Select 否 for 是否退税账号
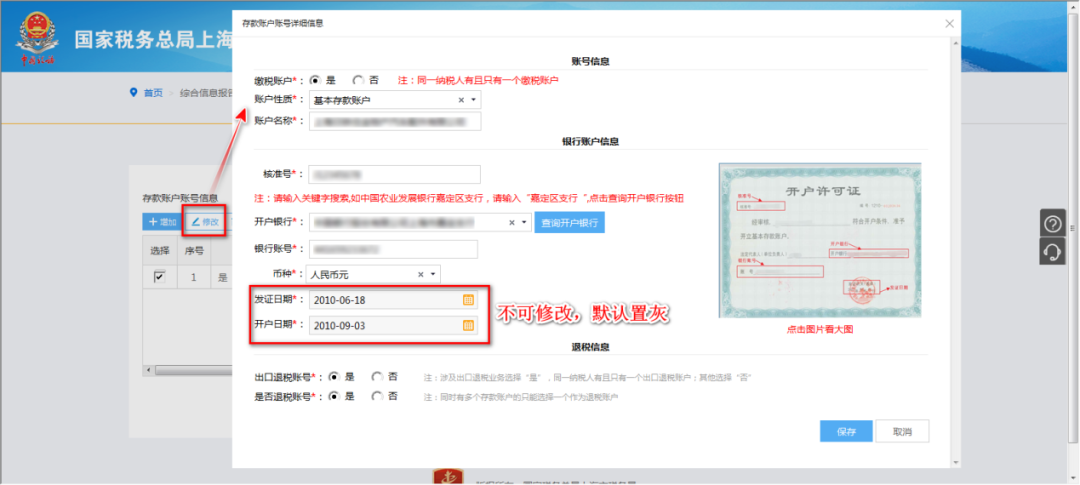Viewport: 1080px width, 485px height. (x=377, y=396)
